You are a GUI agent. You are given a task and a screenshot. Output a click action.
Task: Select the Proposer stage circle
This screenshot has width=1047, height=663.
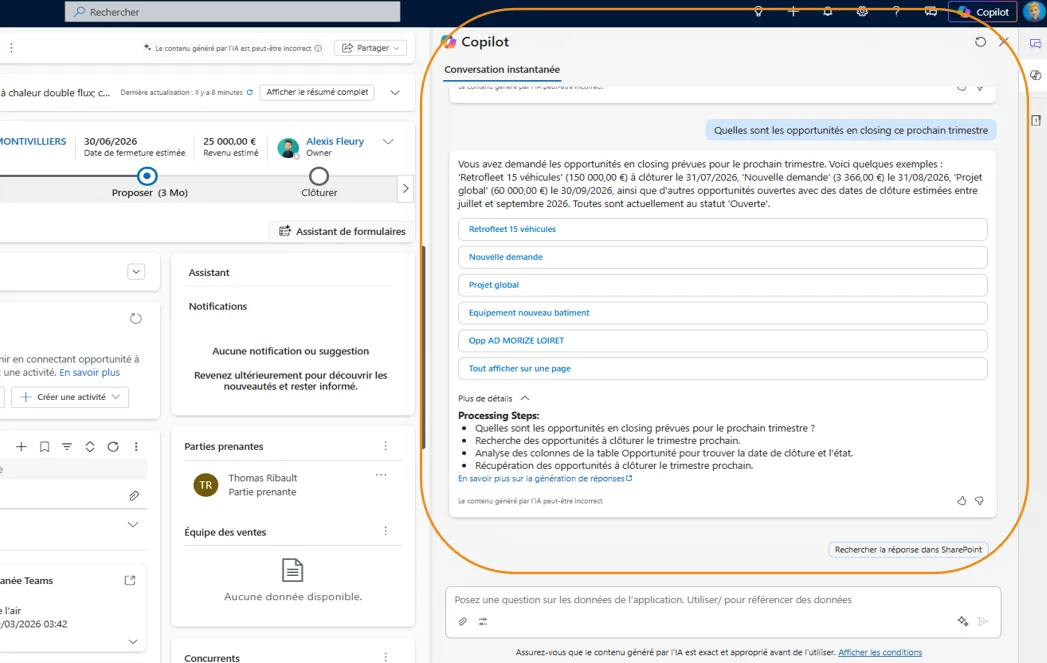(147, 176)
